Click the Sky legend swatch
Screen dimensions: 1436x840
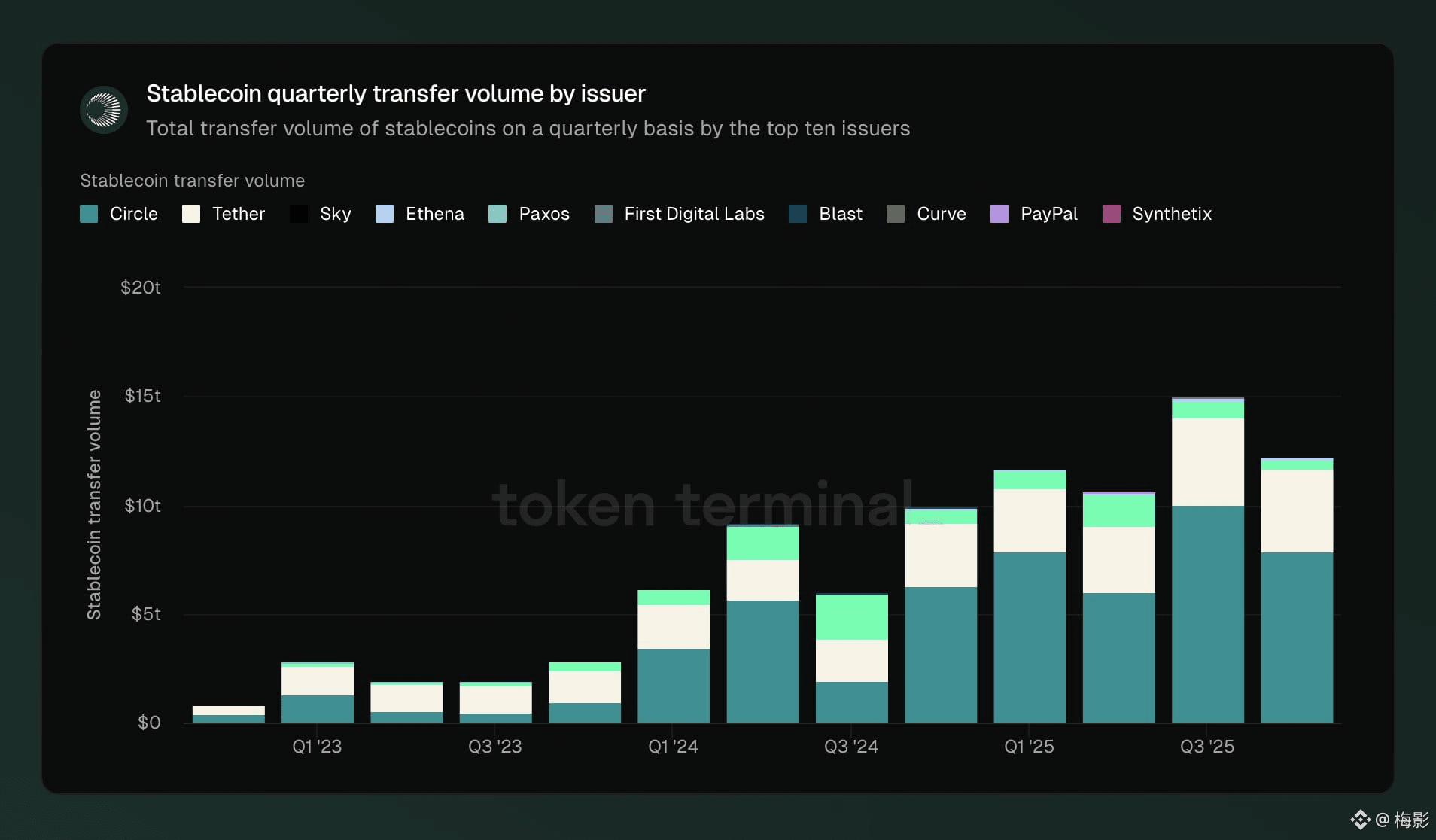(x=299, y=214)
